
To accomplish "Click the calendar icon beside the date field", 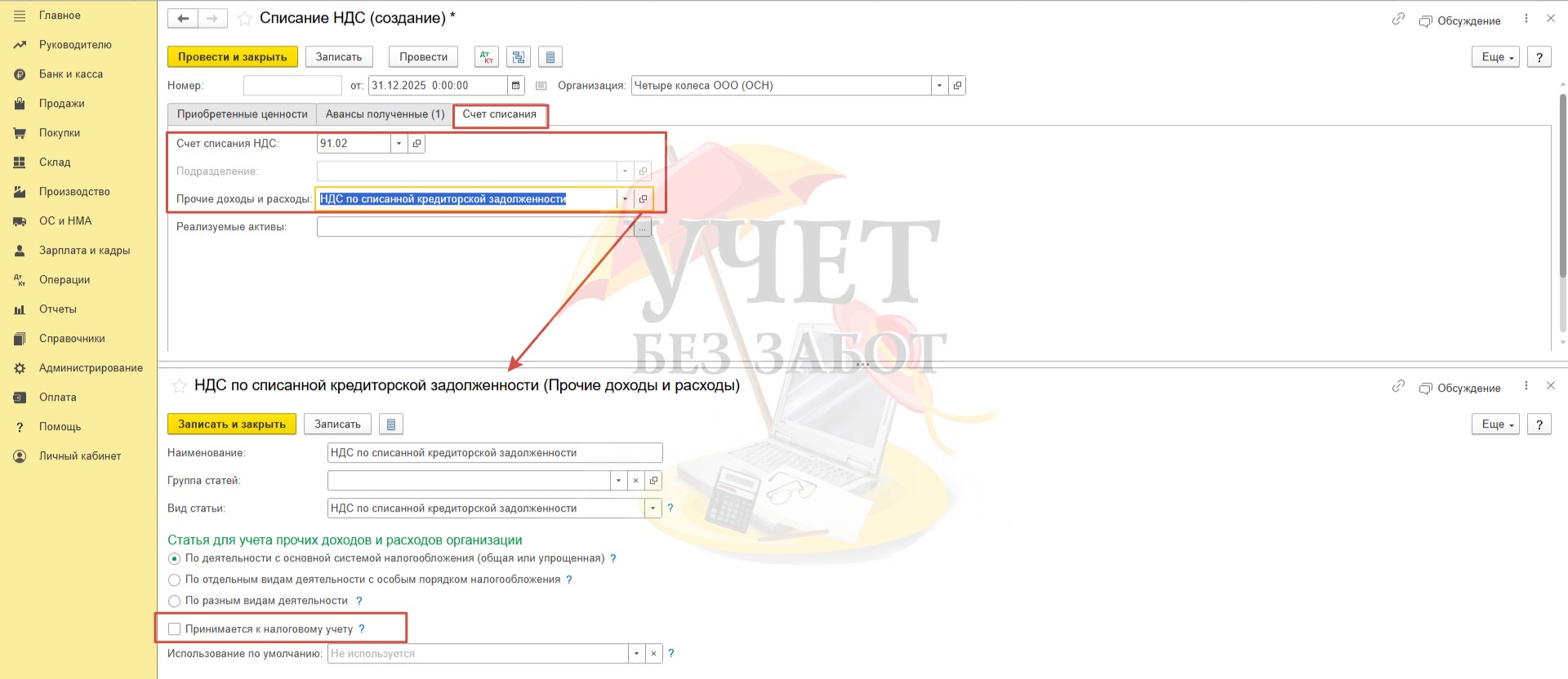I will pos(515,86).
